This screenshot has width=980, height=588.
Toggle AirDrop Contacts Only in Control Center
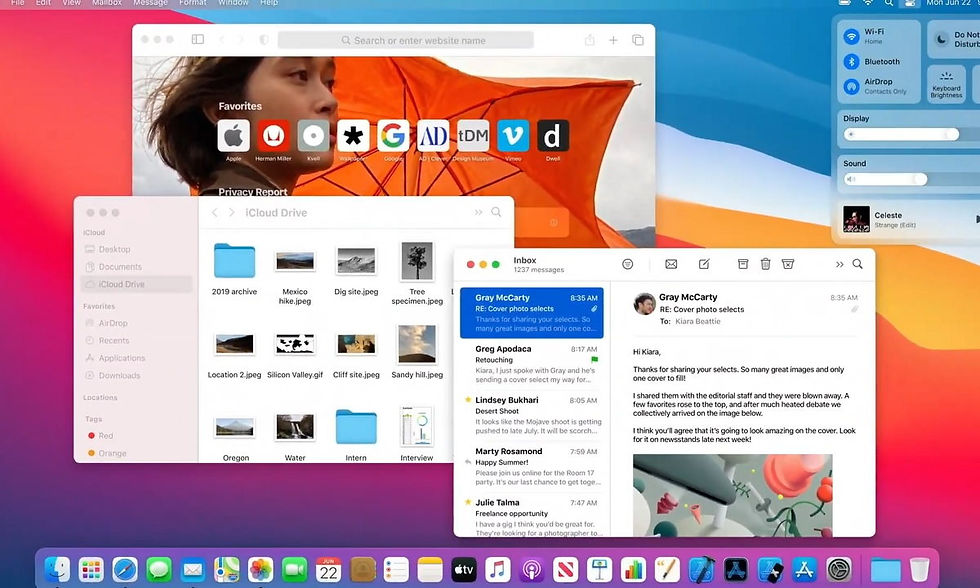pos(851,86)
